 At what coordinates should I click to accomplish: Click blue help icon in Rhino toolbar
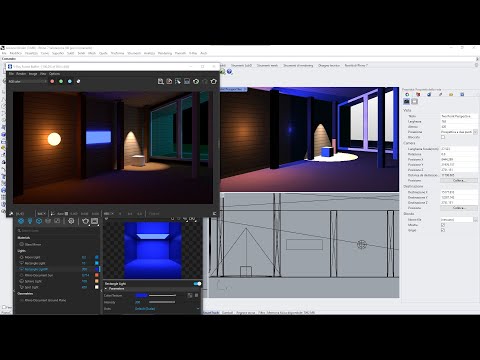click(229, 71)
